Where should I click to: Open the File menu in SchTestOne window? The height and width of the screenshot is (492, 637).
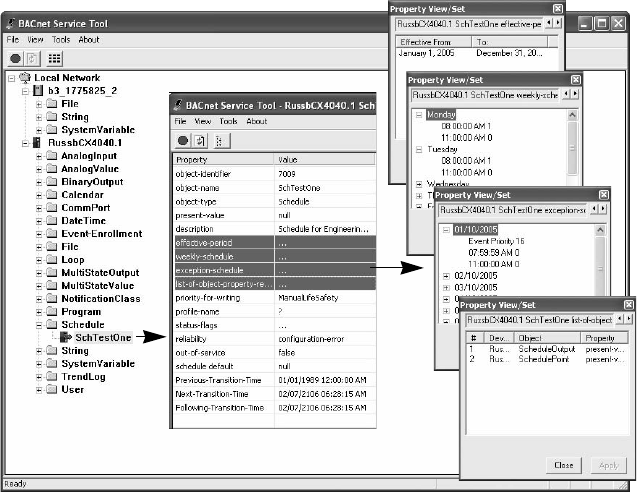click(x=180, y=121)
